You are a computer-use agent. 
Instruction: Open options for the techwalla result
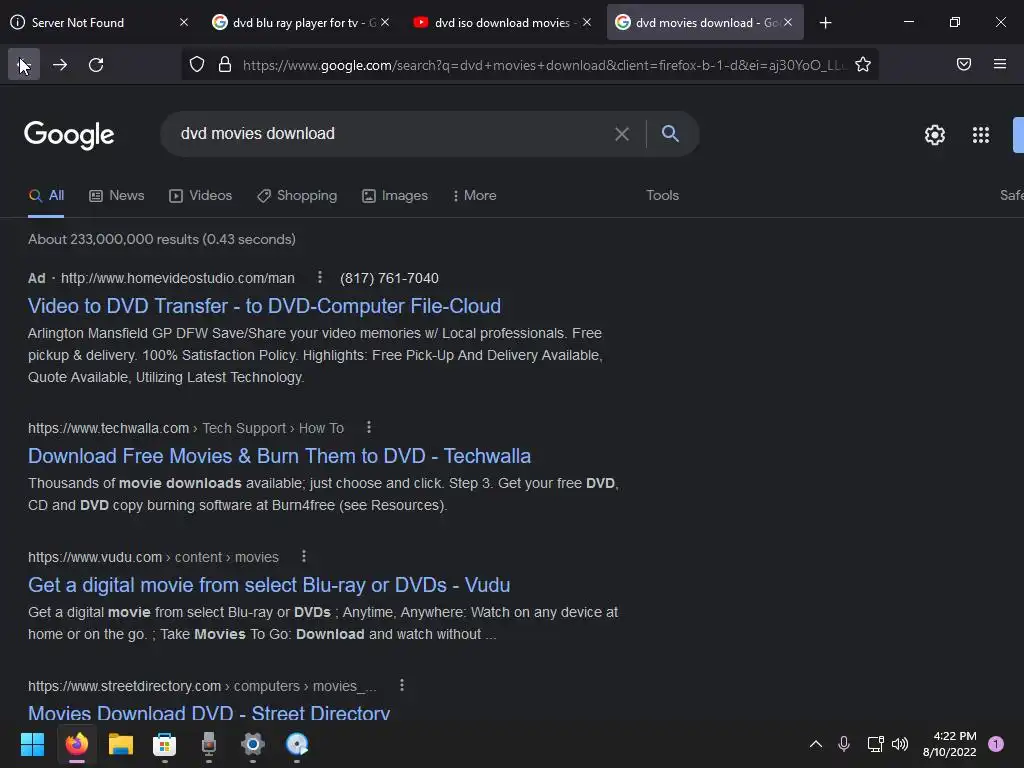[369, 427]
